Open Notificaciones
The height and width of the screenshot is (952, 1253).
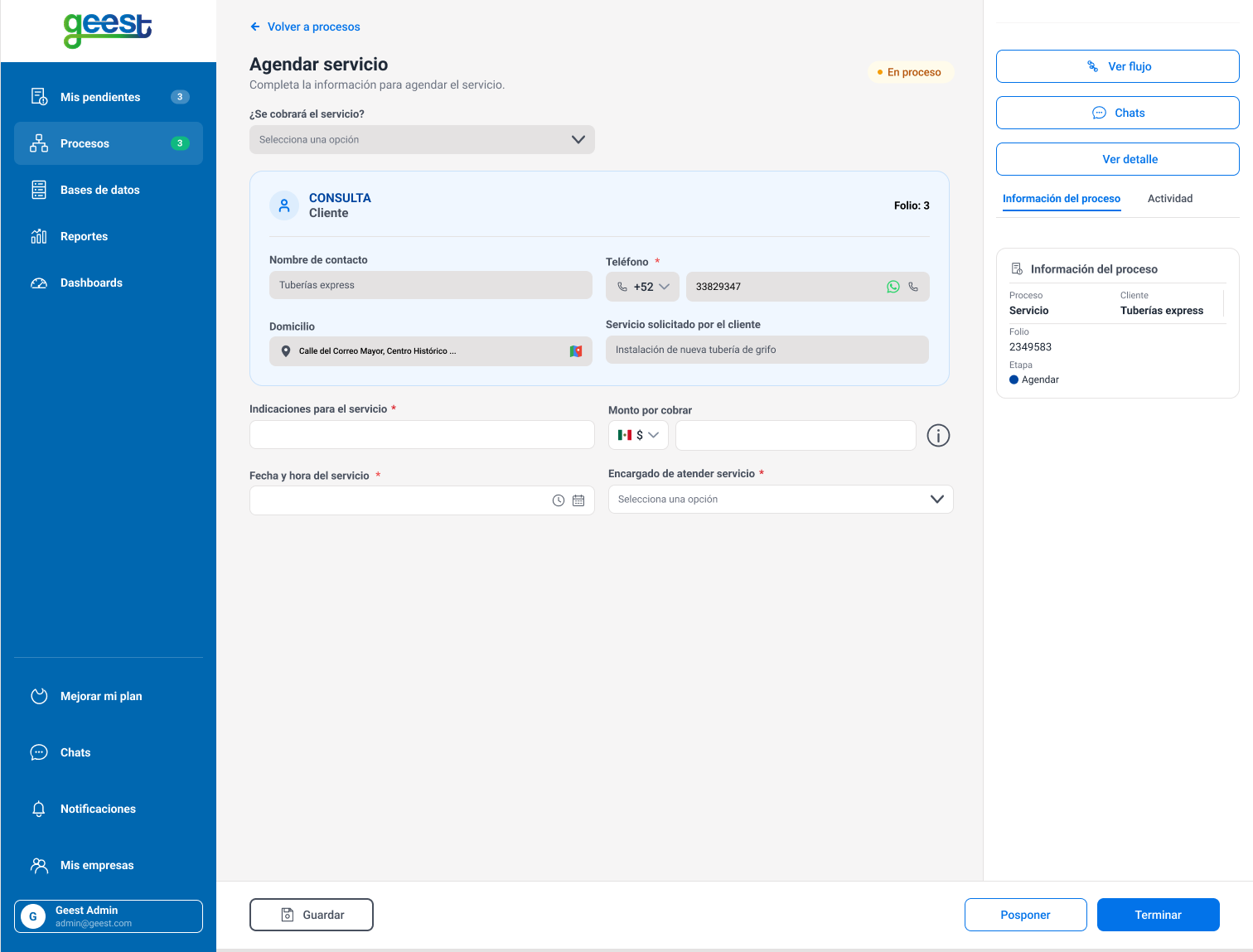tap(109, 809)
